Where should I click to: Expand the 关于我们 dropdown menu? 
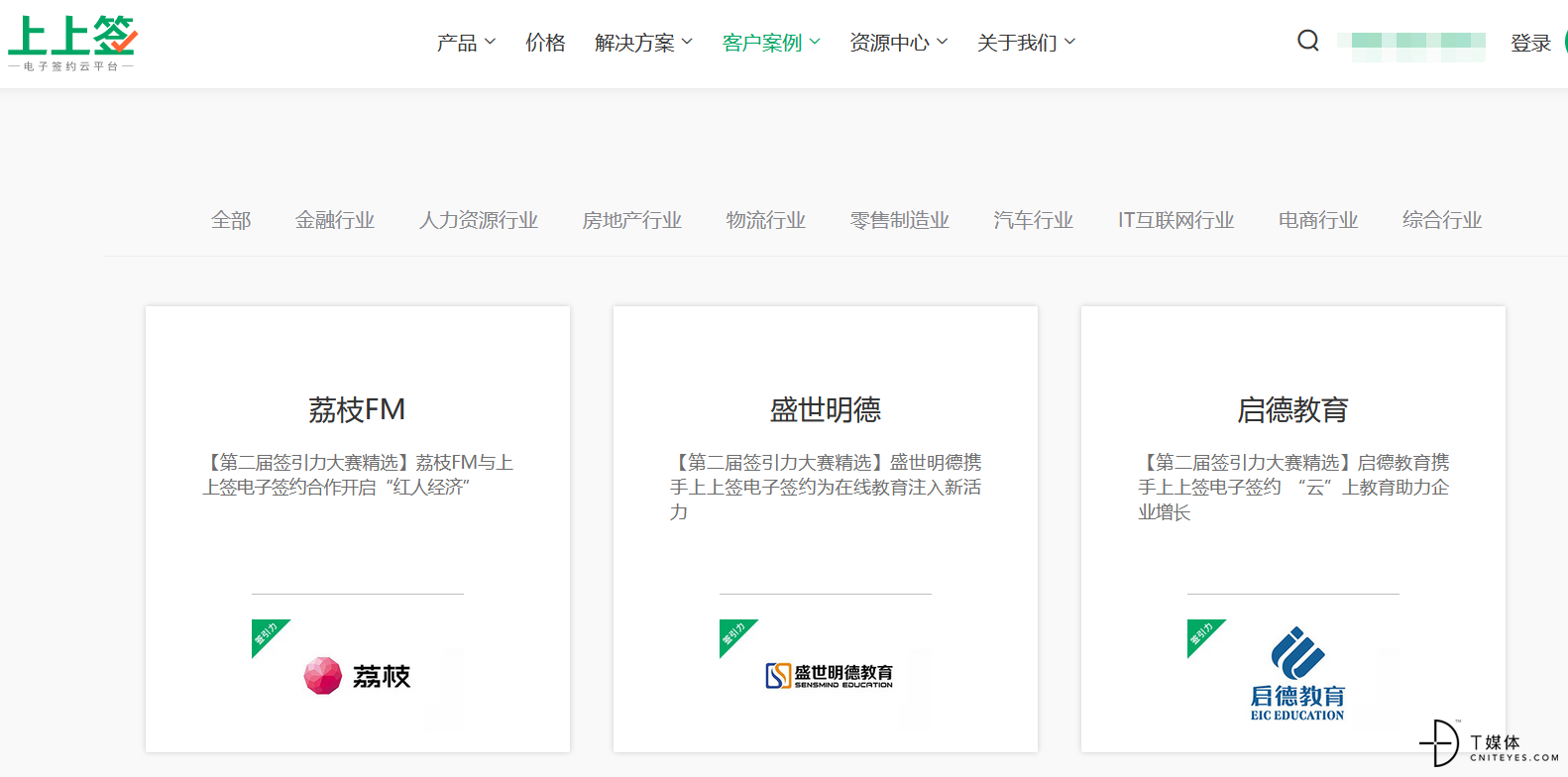coord(1026,43)
